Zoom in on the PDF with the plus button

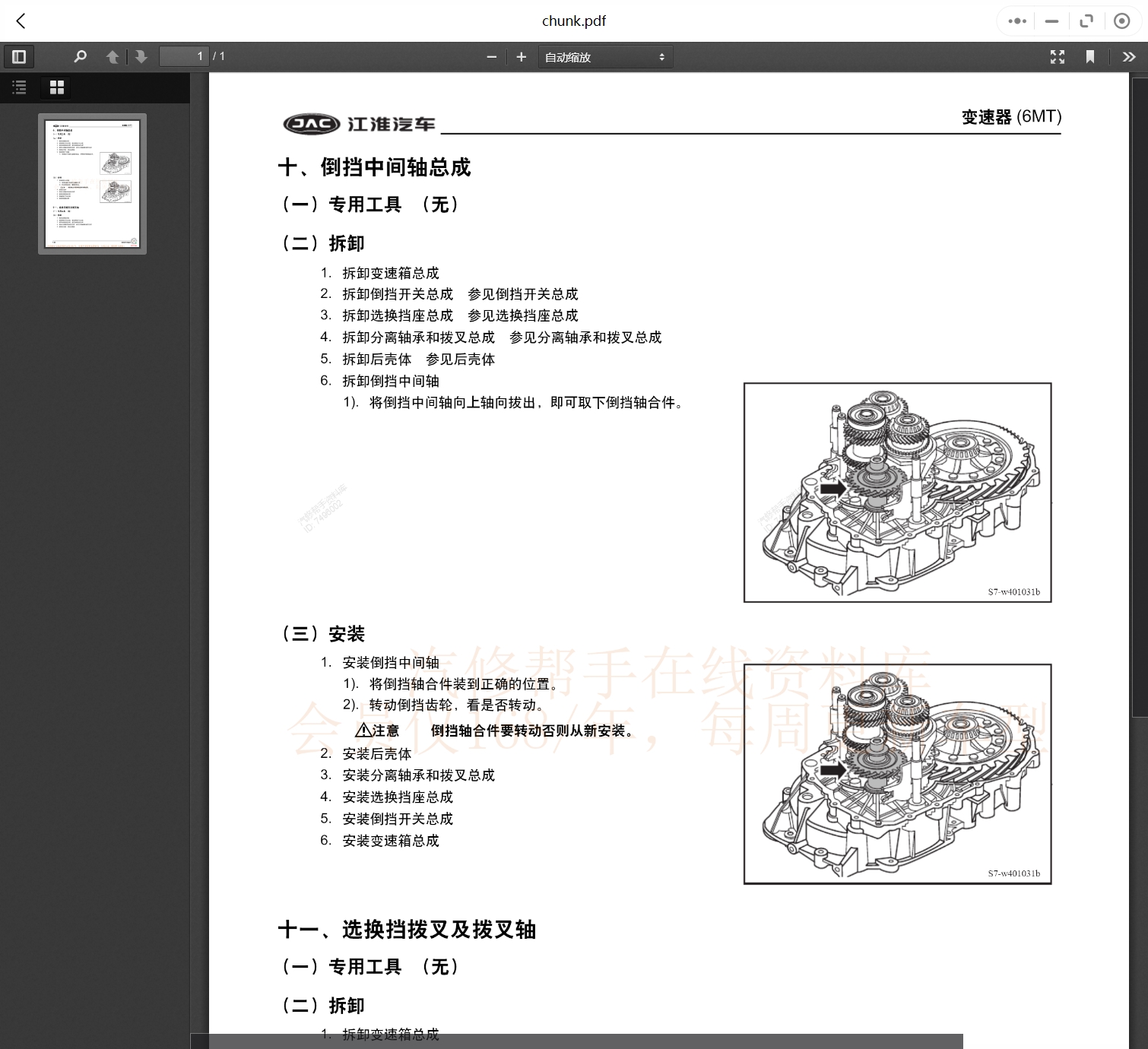click(x=521, y=56)
